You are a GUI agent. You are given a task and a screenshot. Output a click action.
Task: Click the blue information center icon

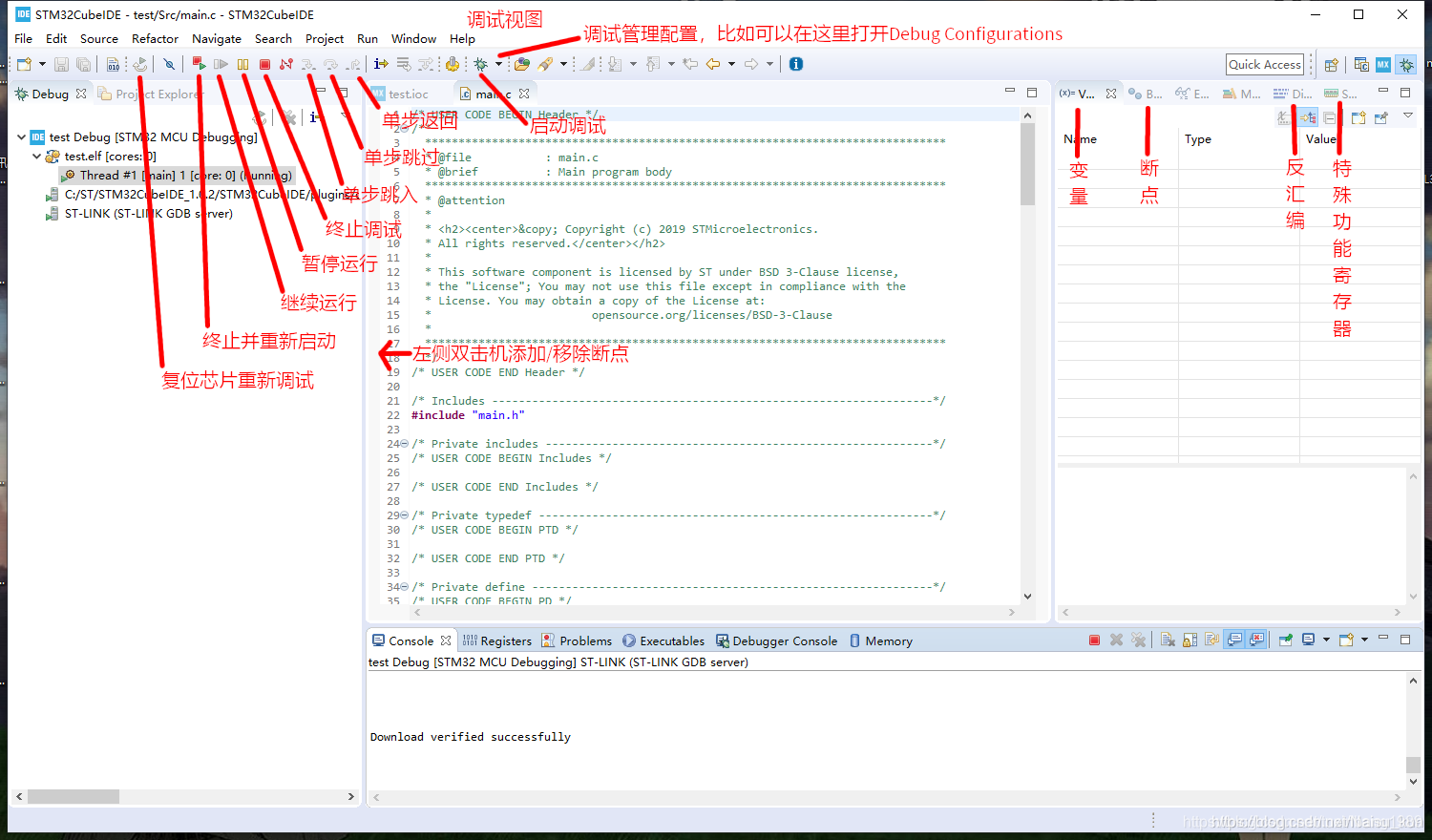click(x=796, y=64)
